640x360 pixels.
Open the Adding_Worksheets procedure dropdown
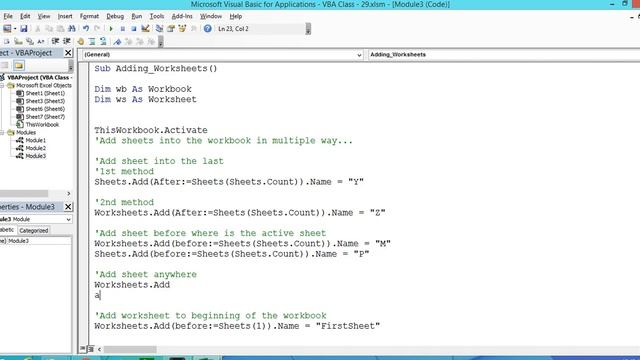504,55
